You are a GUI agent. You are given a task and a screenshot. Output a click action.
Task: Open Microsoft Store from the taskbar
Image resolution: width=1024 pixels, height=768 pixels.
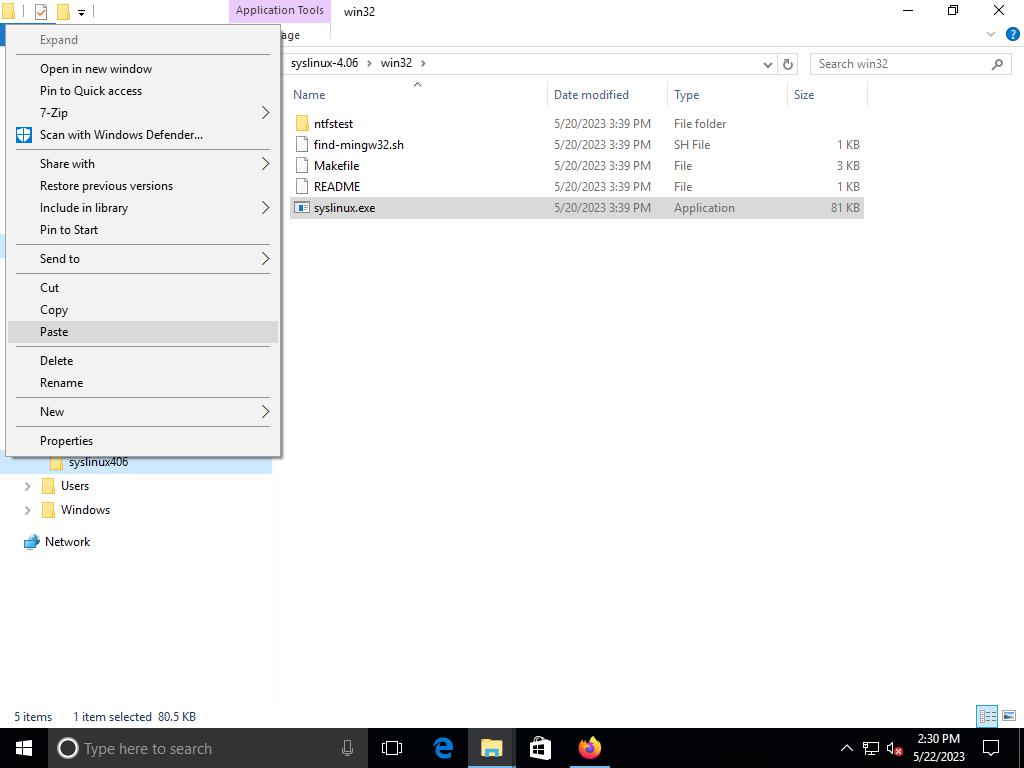pyautogui.click(x=540, y=748)
